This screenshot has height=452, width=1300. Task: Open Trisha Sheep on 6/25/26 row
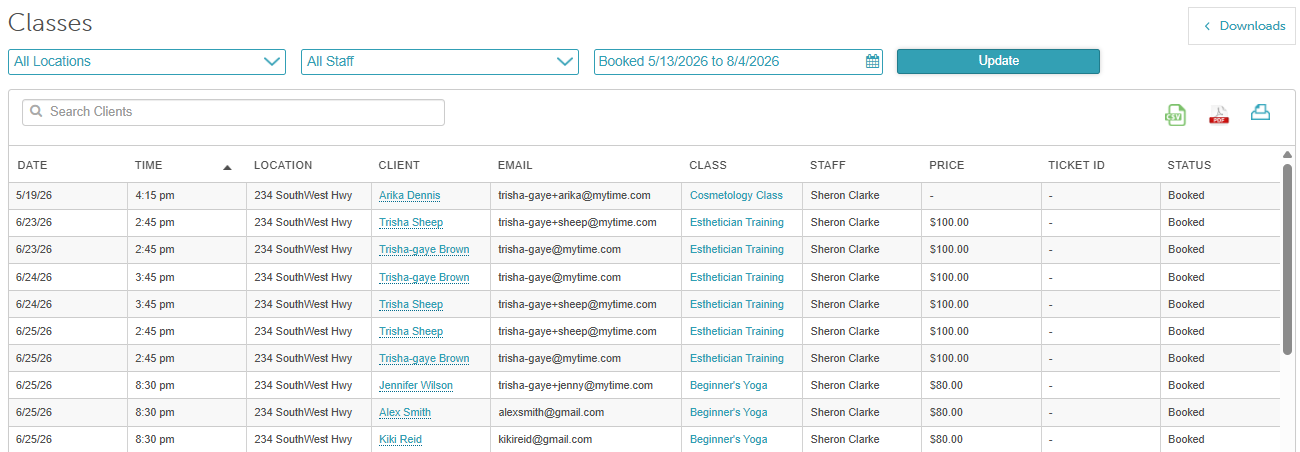tap(411, 332)
